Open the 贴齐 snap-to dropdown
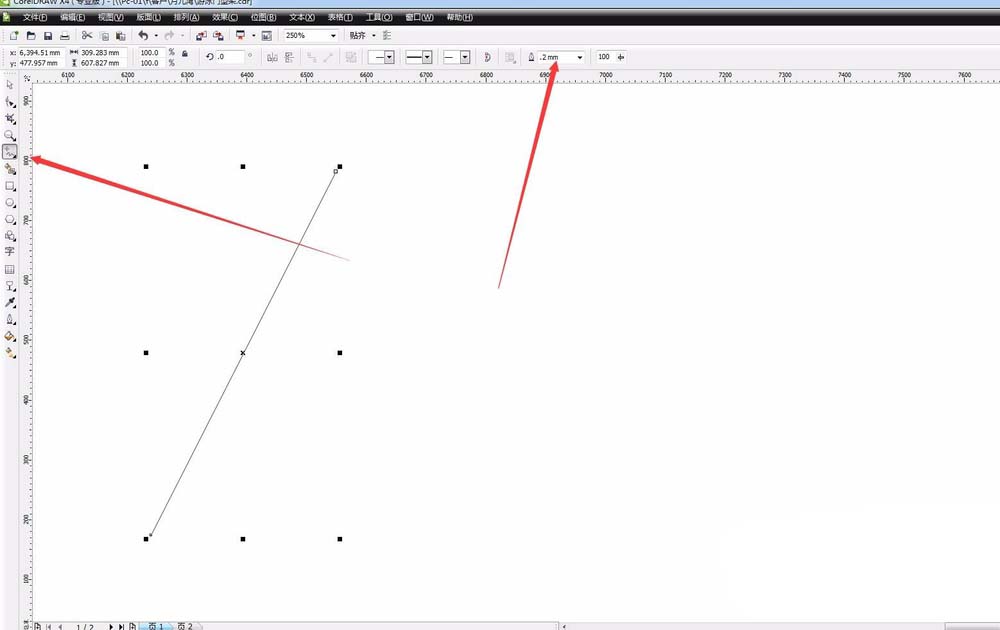 point(373,36)
